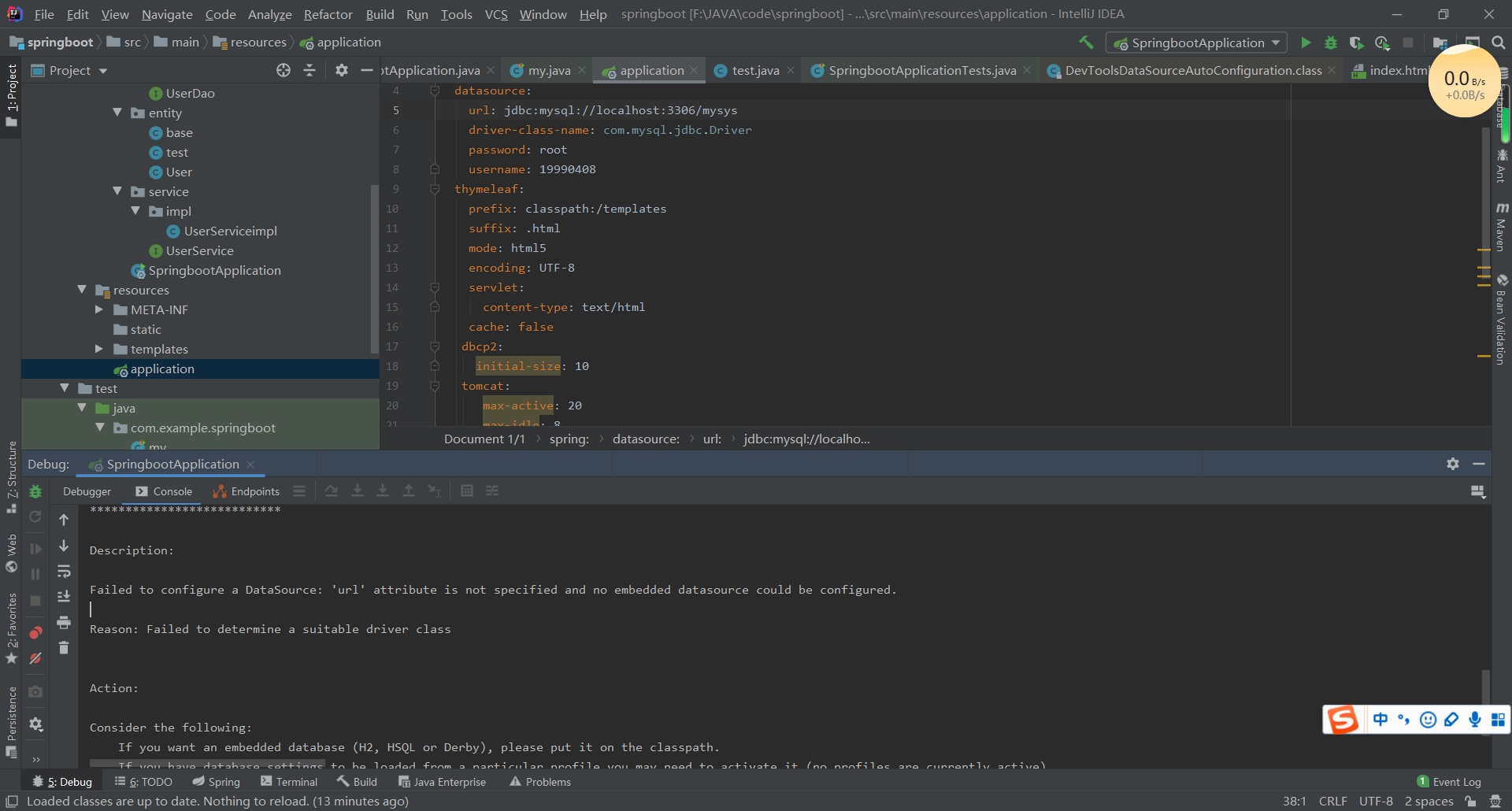Open the Terminal tool window
1512x811 pixels.
[289, 781]
